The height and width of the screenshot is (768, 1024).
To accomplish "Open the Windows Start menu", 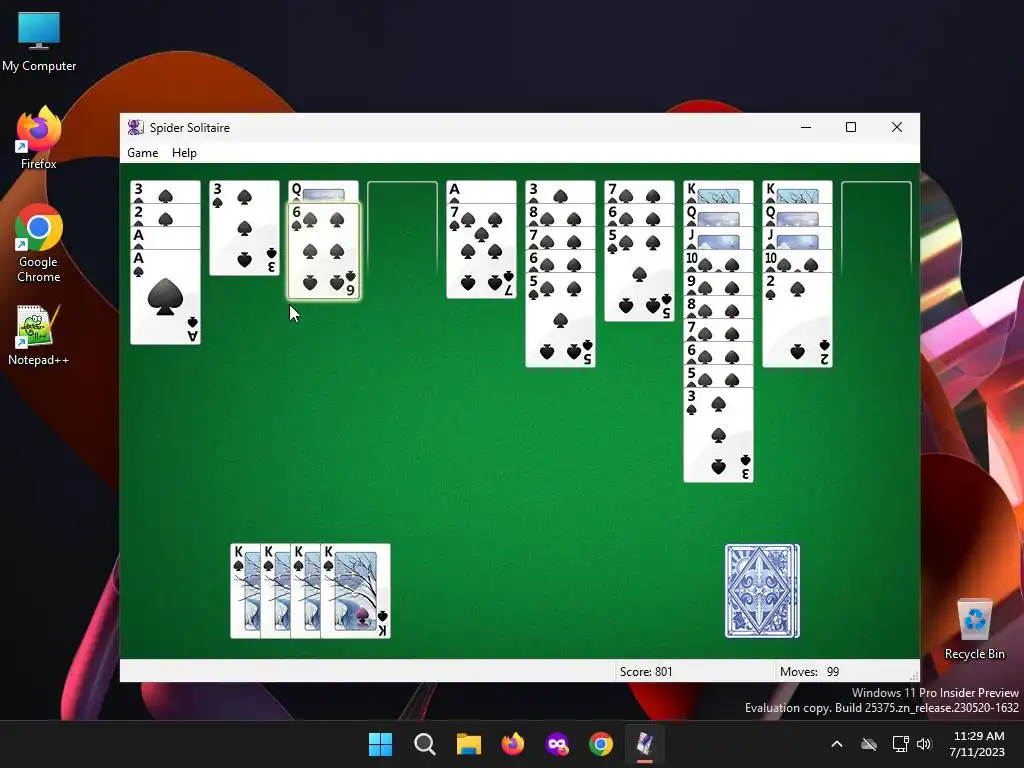I will point(380,744).
